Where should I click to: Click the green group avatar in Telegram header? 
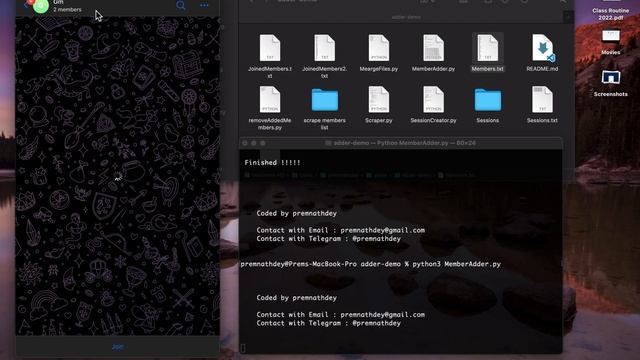click(41, 6)
